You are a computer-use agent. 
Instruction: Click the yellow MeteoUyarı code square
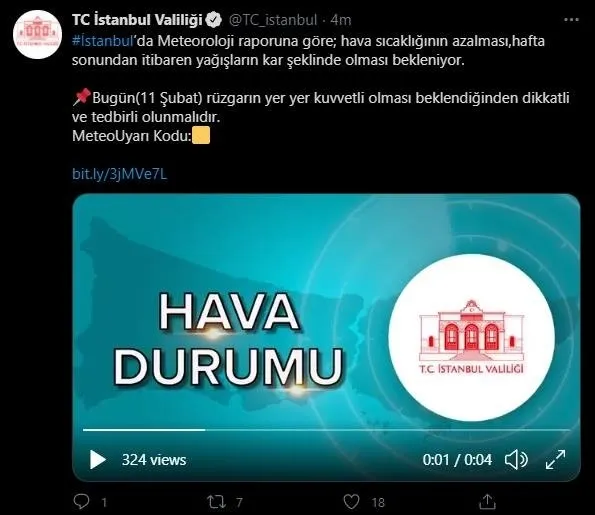201,136
